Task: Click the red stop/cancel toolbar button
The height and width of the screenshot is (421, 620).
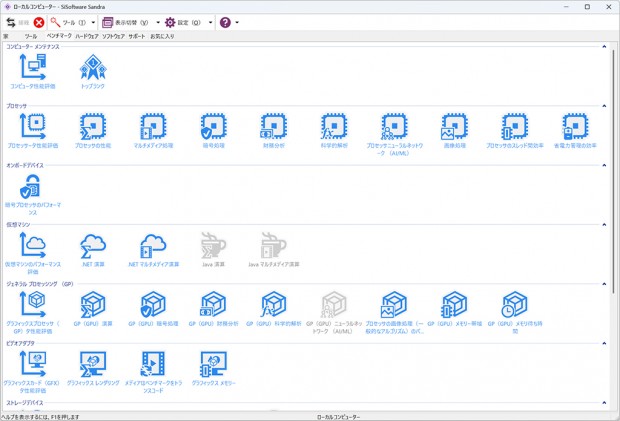Action: (x=39, y=22)
